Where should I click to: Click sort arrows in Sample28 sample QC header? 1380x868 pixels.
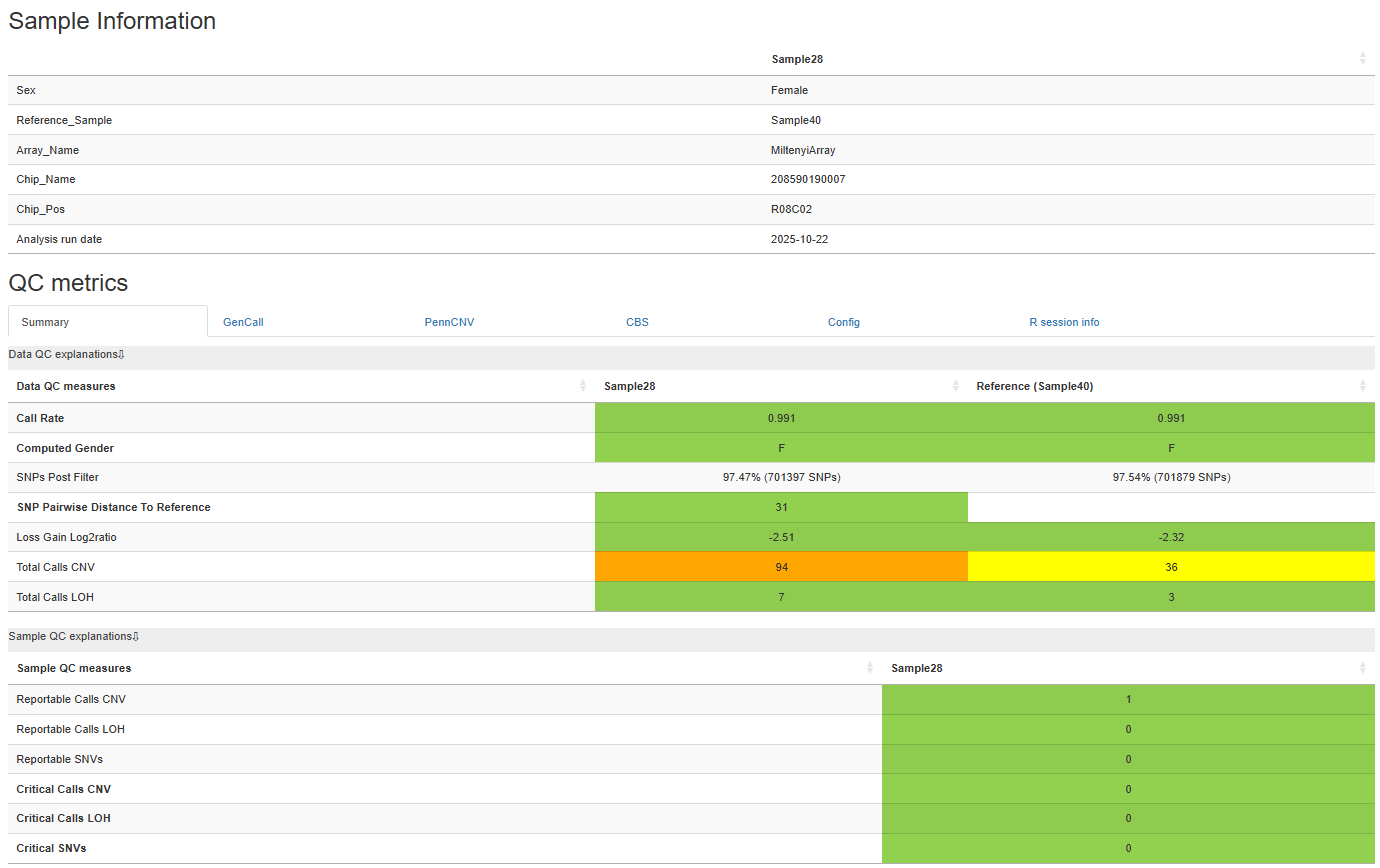[1362, 668]
